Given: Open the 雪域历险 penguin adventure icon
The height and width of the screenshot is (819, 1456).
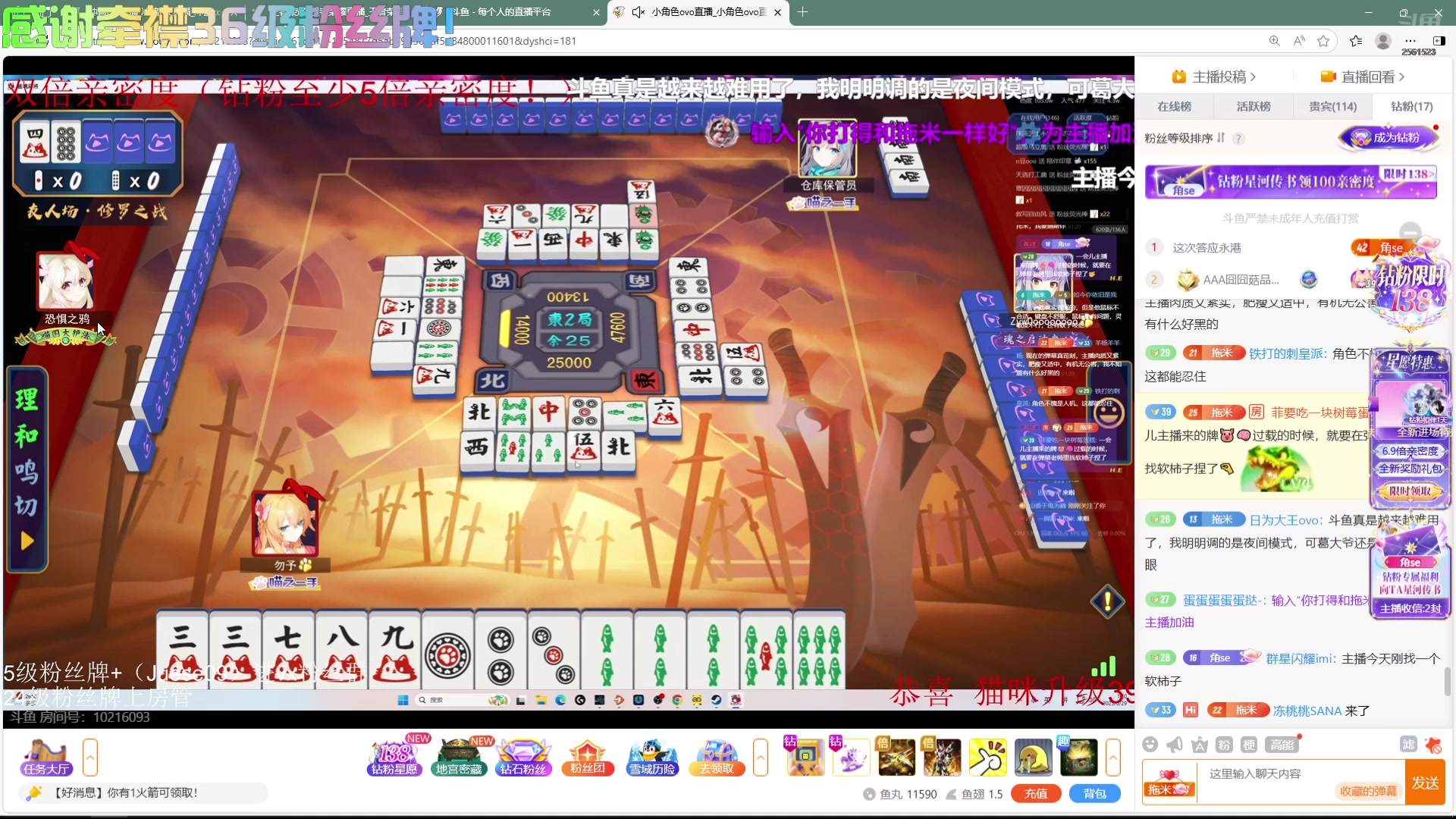Looking at the screenshot, I should tap(652, 757).
